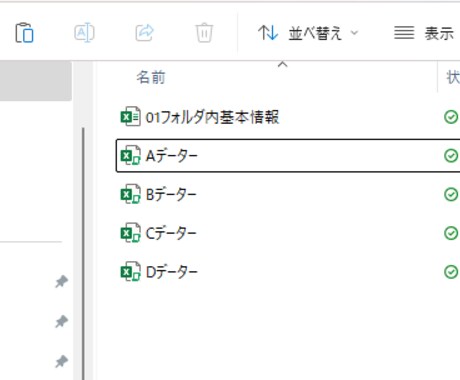Select the Bデーター file row
The width and height of the screenshot is (460, 380).
point(288,194)
